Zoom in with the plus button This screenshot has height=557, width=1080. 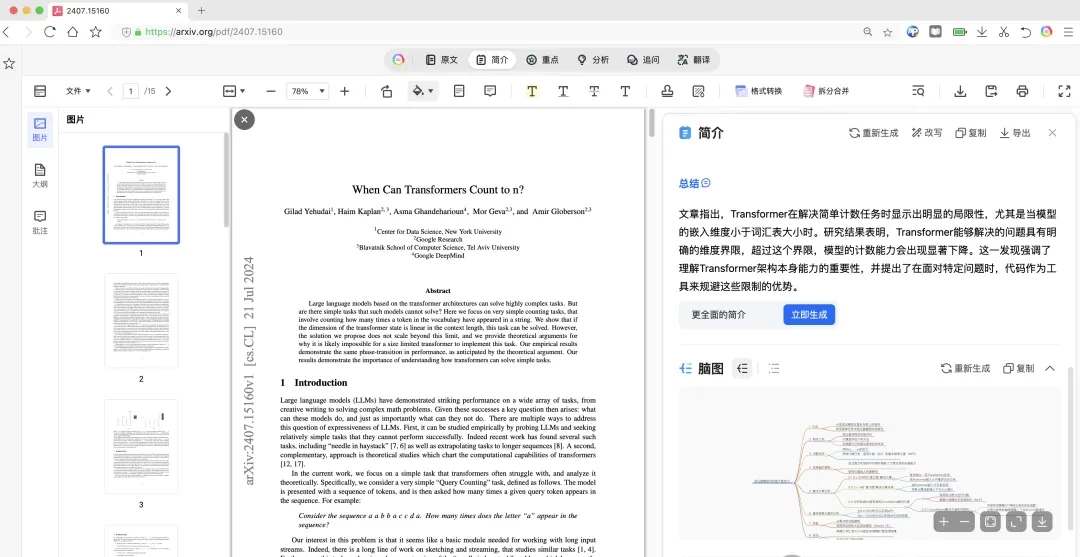coord(344,91)
